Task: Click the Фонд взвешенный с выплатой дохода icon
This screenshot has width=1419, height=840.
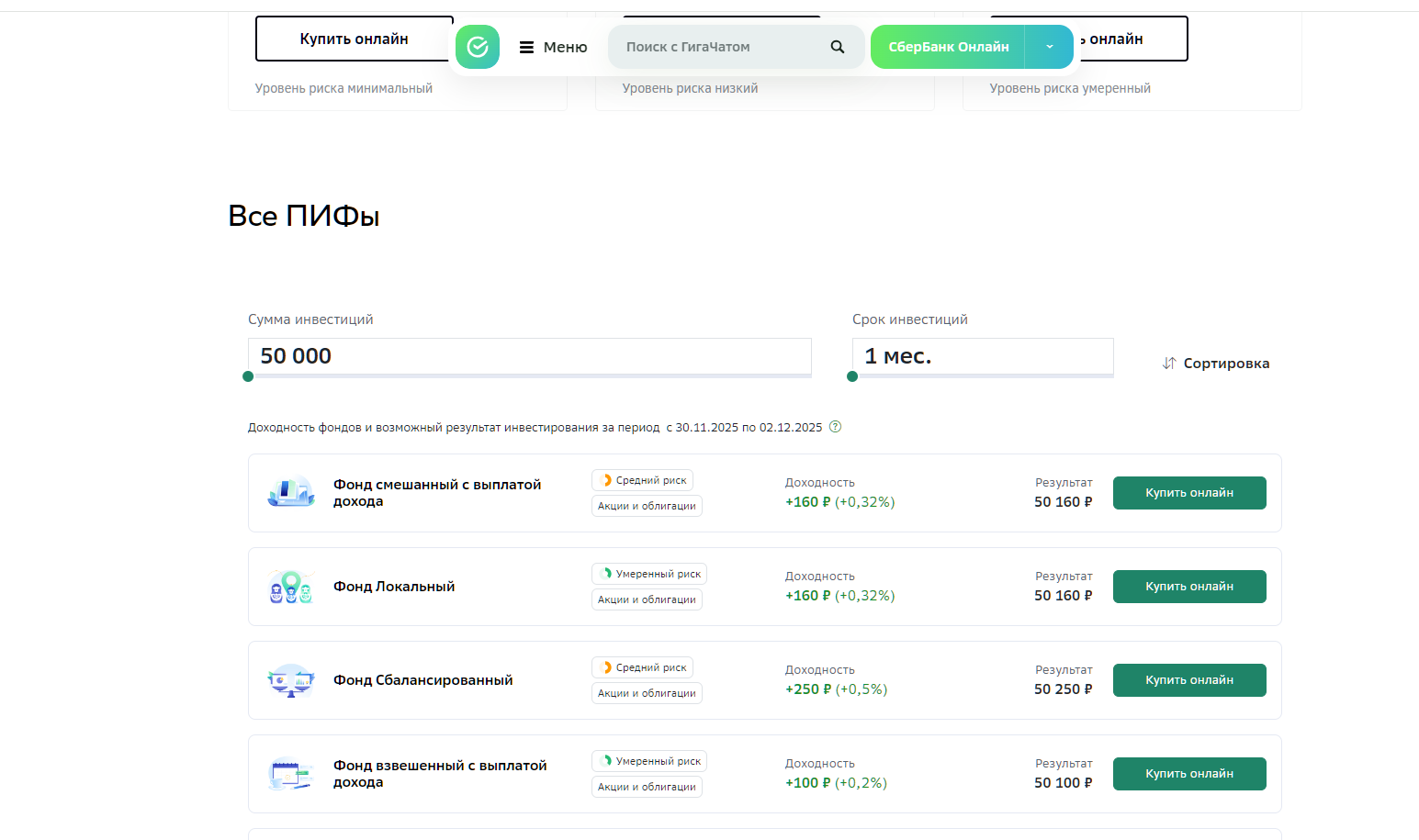Action: point(290,774)
